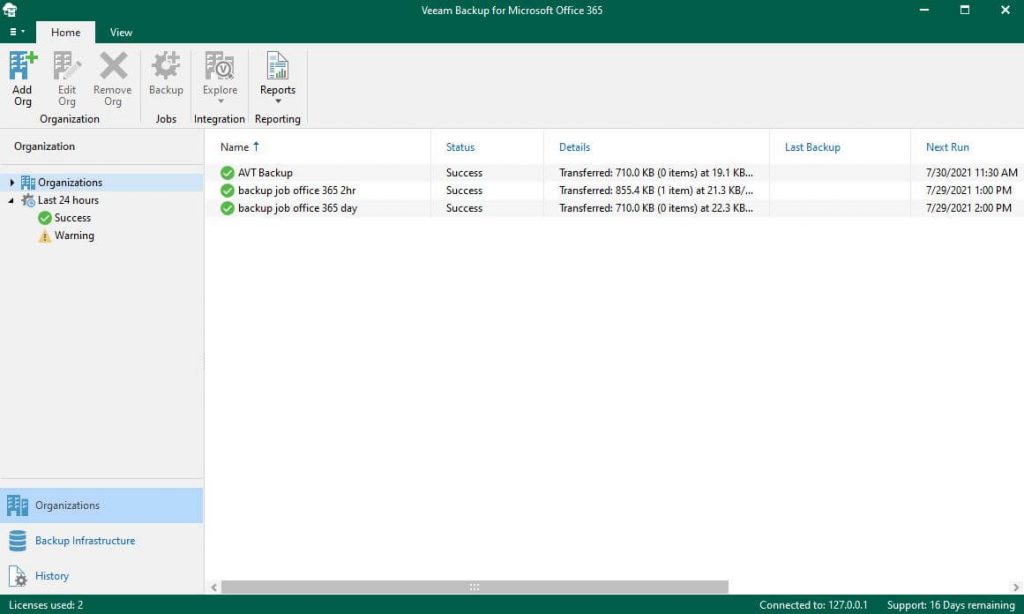Click green check icon for 365 day job
This screenshot has height=614, width=1024.
(227, 208)
